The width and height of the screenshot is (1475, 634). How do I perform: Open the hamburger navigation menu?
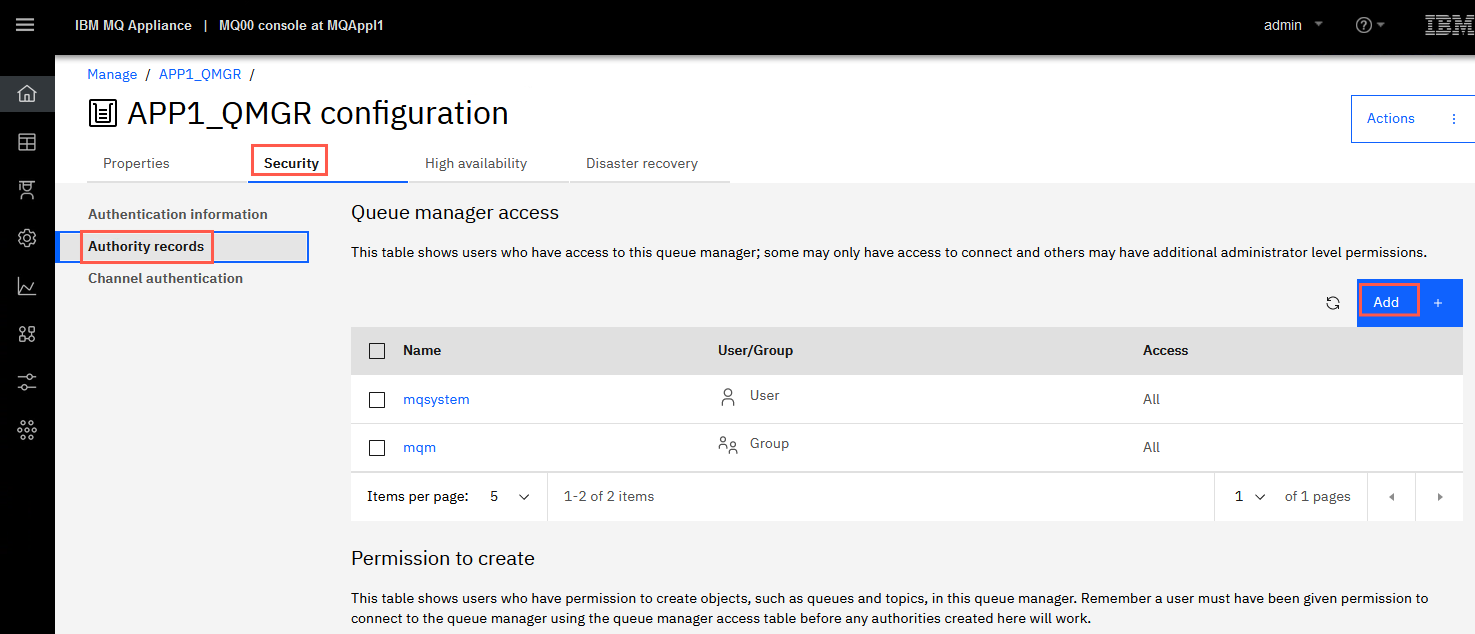[25, 25]
